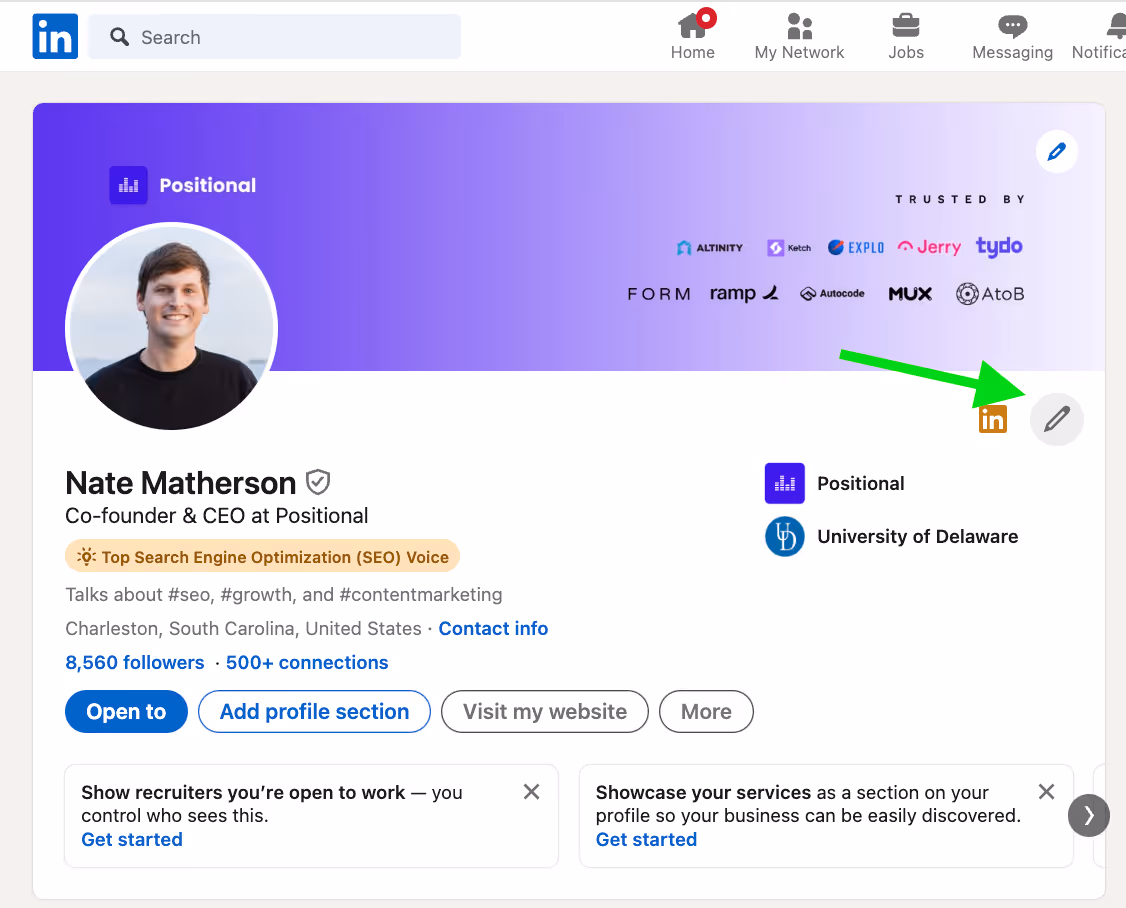1126x908 pixels.
Task: Click the cover banner image
Action: [x=569, y=237]
